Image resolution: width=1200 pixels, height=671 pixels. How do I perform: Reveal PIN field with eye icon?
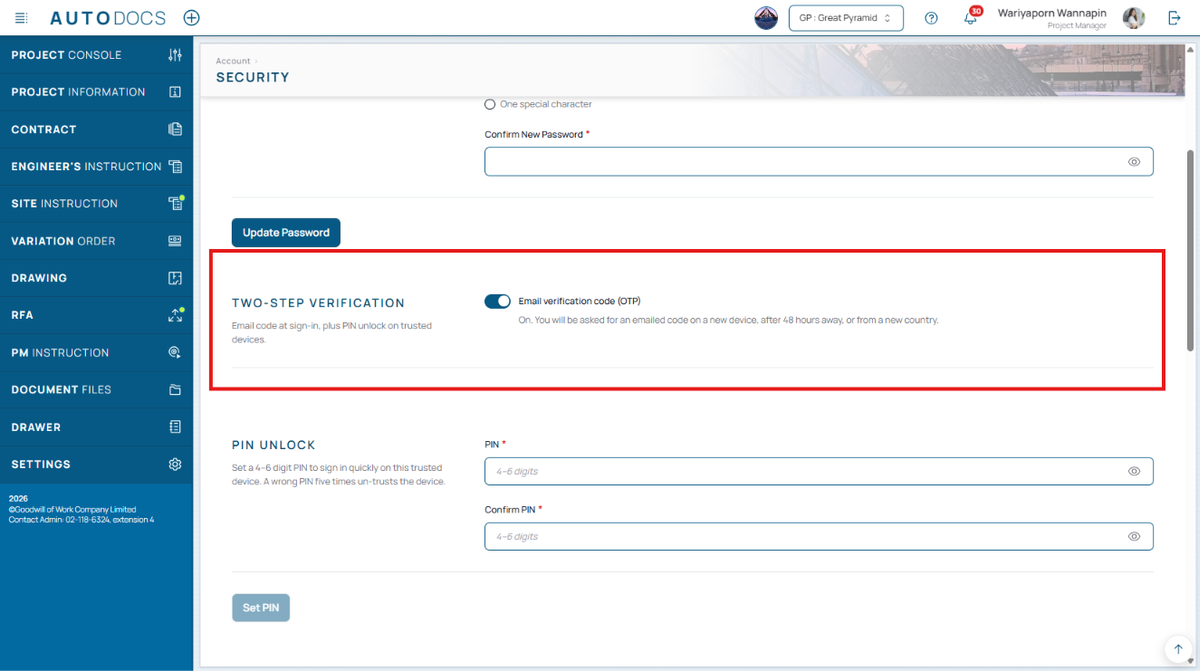click(1134, 471)
